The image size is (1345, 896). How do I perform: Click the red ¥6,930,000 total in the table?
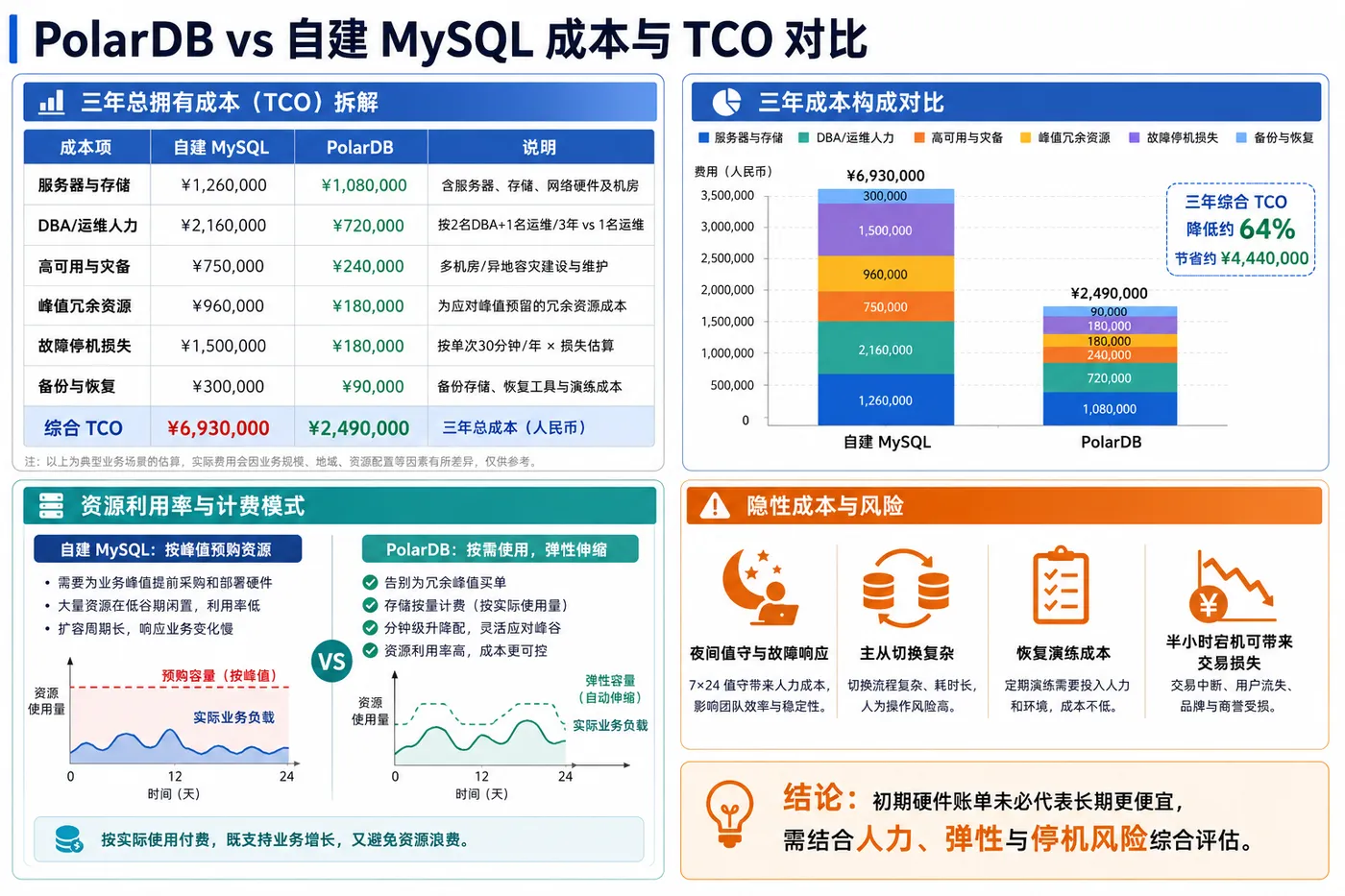(218, 428)
